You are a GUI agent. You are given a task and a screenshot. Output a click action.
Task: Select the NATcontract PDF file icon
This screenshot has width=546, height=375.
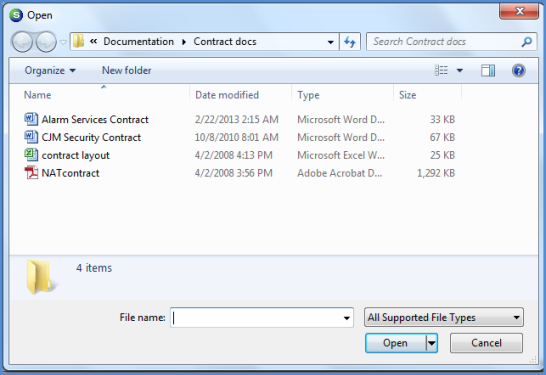tap(31, 173)
